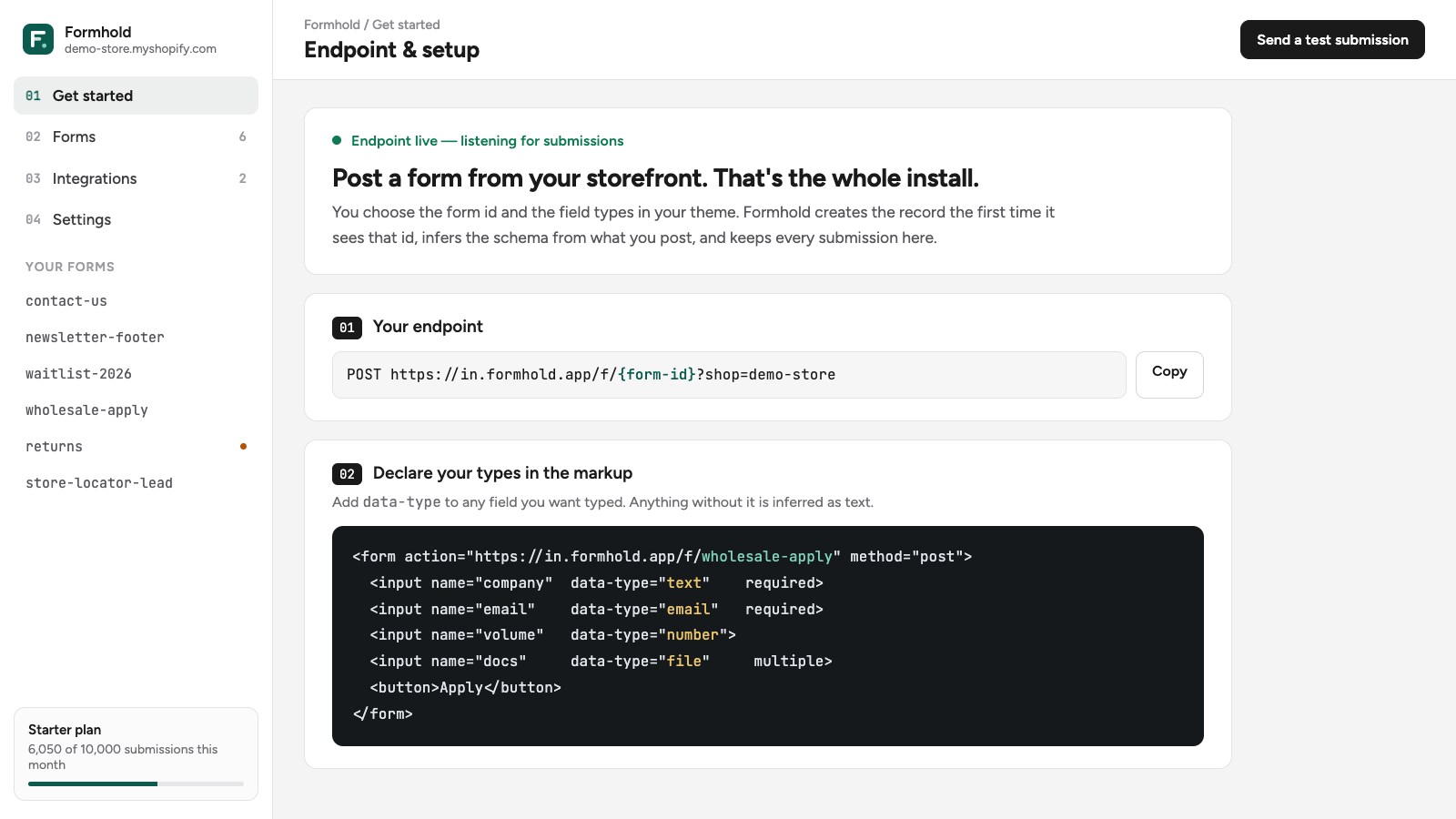
Task: Click the submissions usage progress bar
Action: pyautogui.click(x=136, y=784)
